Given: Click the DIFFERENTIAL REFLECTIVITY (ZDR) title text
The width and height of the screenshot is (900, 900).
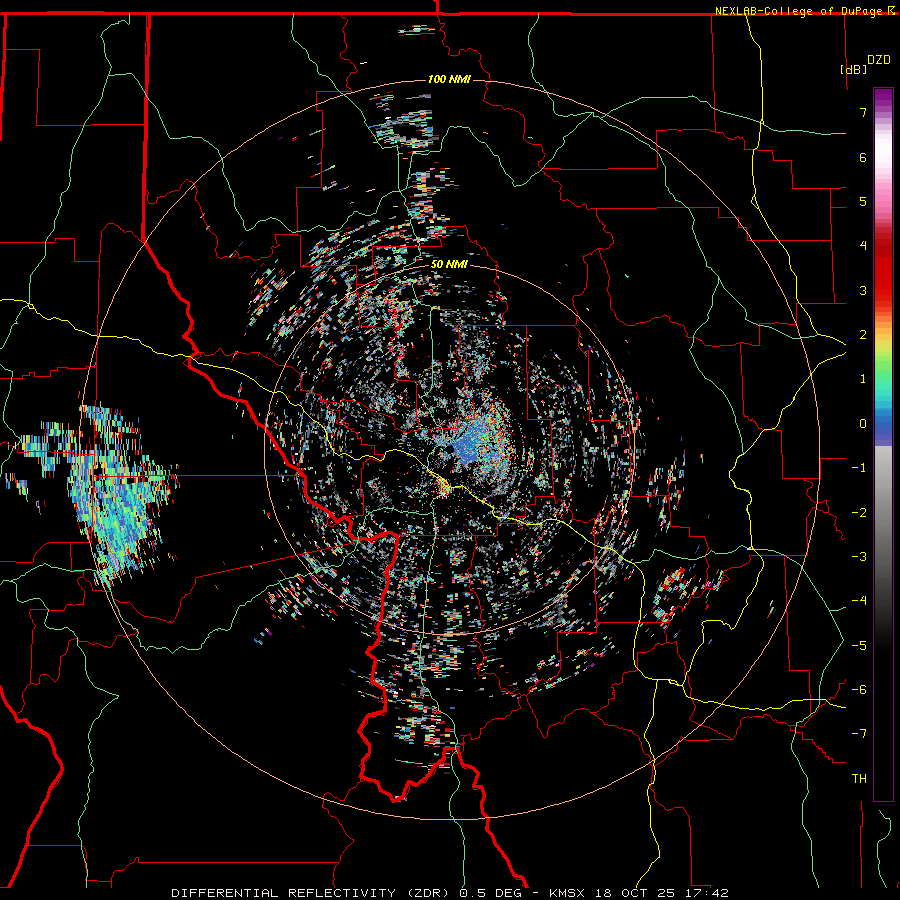Looking at the screenshot, I should (x=312, y=893).
